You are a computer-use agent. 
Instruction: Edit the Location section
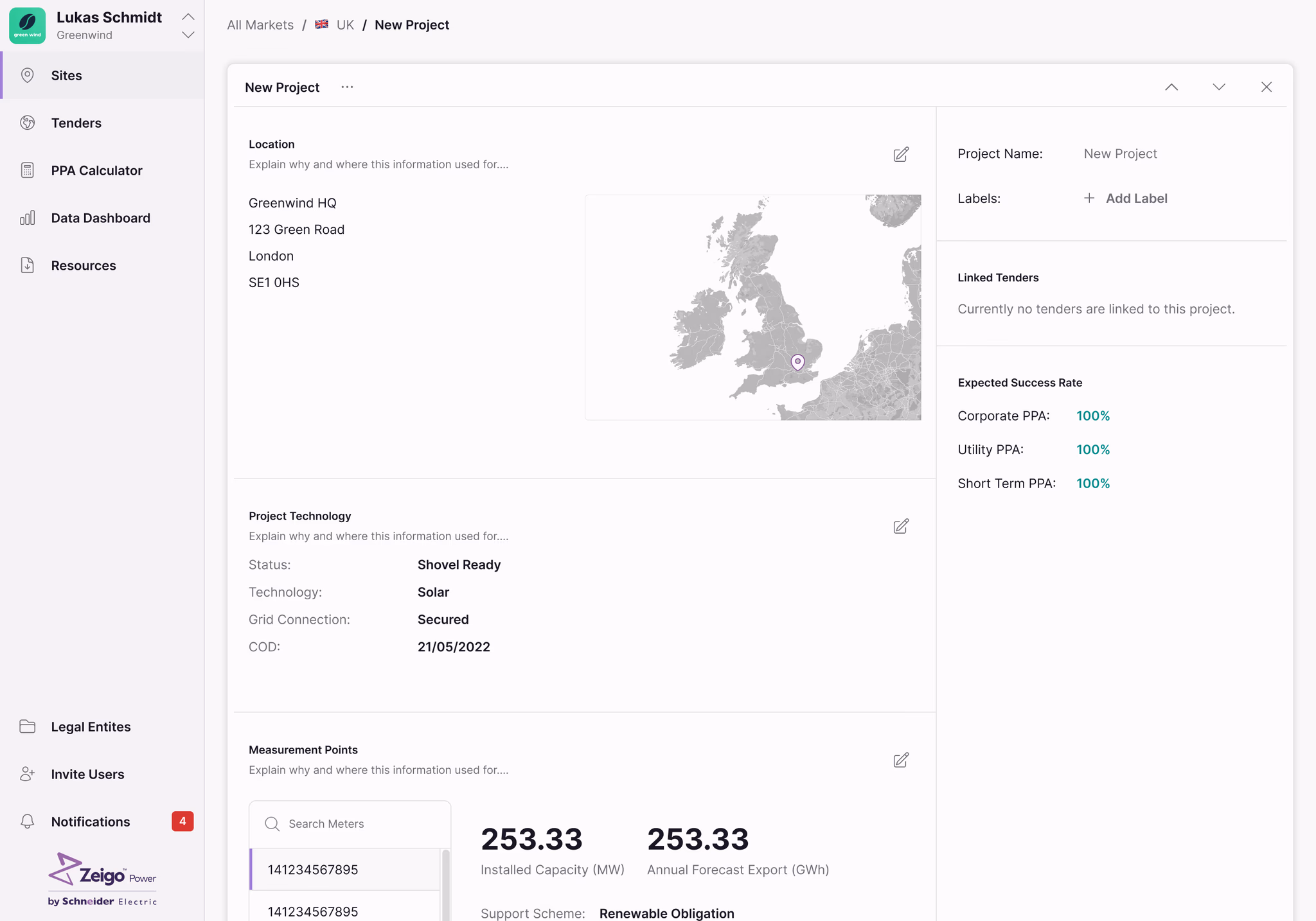(x=901, y=154)
